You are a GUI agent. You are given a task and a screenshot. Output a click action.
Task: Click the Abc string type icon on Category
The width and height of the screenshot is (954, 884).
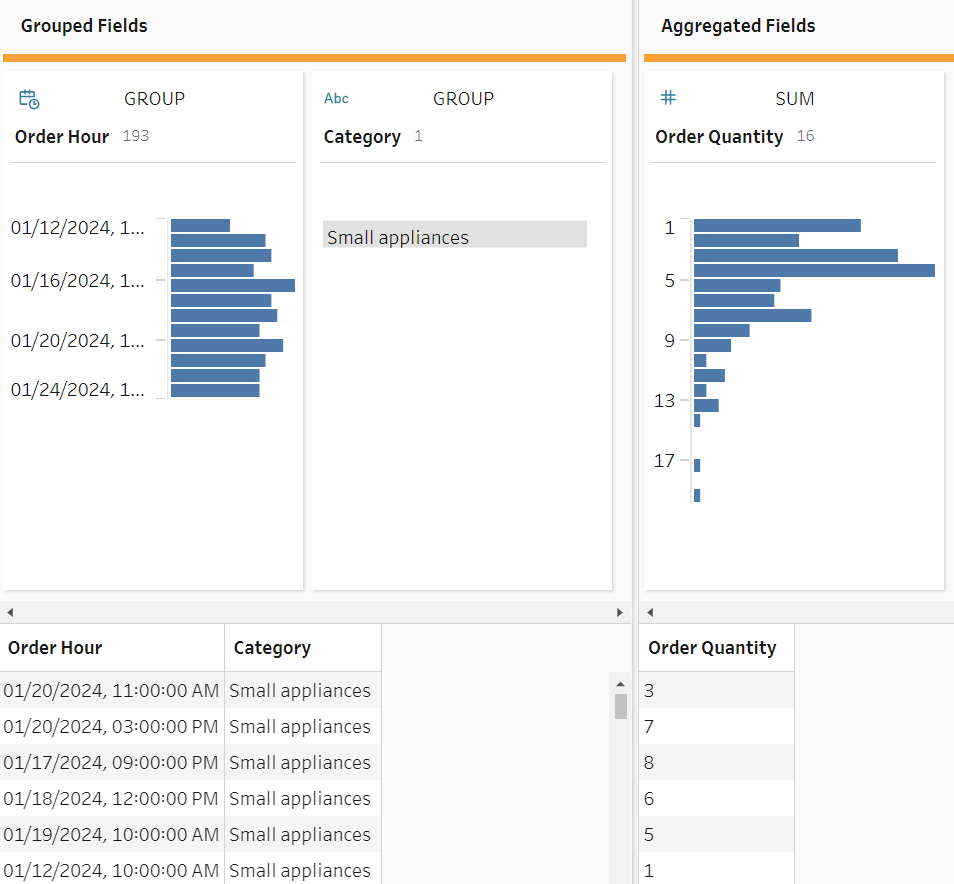[336, 99]
